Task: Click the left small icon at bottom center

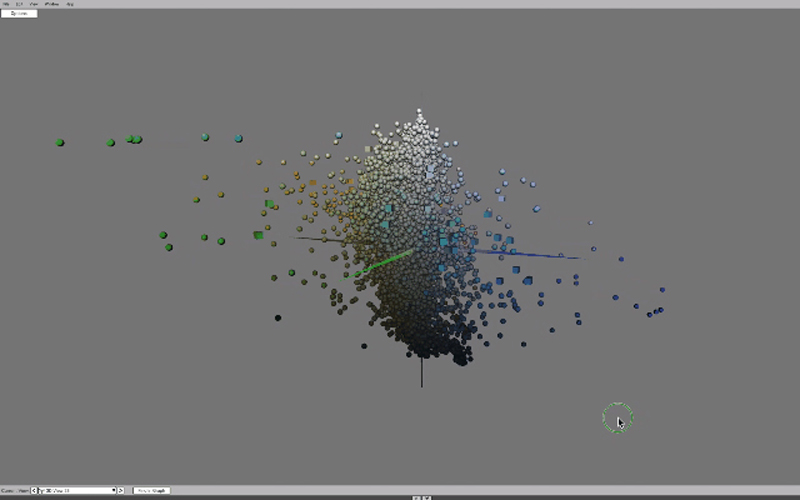Action: (418, 497)
